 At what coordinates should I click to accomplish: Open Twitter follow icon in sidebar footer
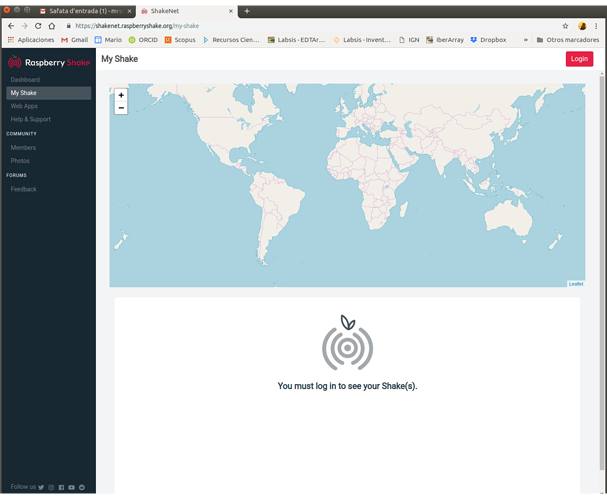pyautogui.click(x=41, y=487)
